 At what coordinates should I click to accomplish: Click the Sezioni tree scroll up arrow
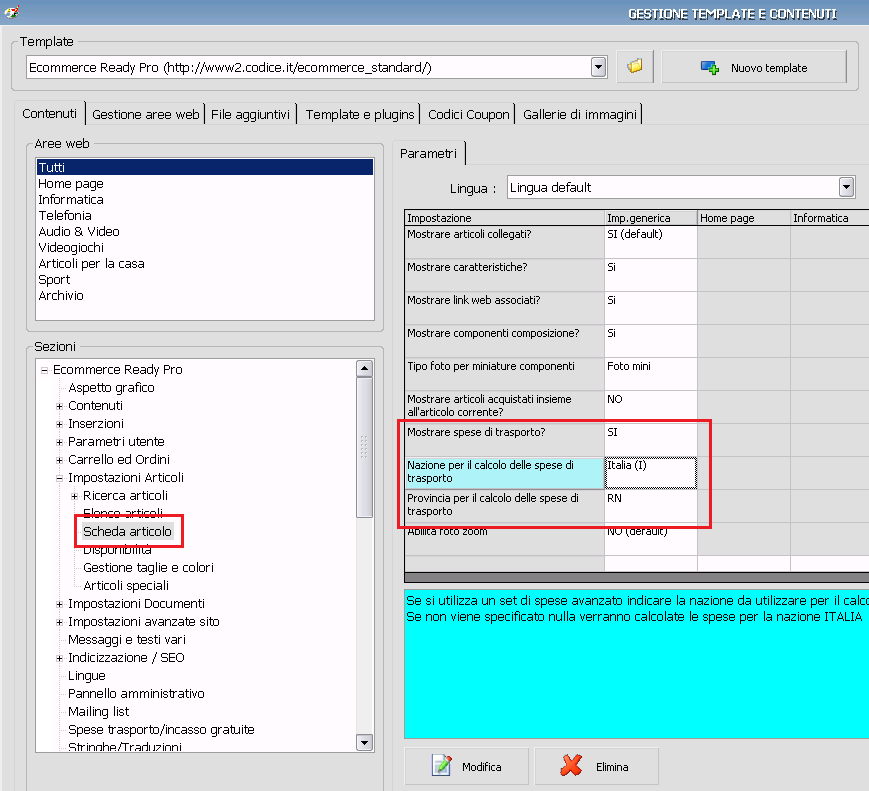point(364,369)
